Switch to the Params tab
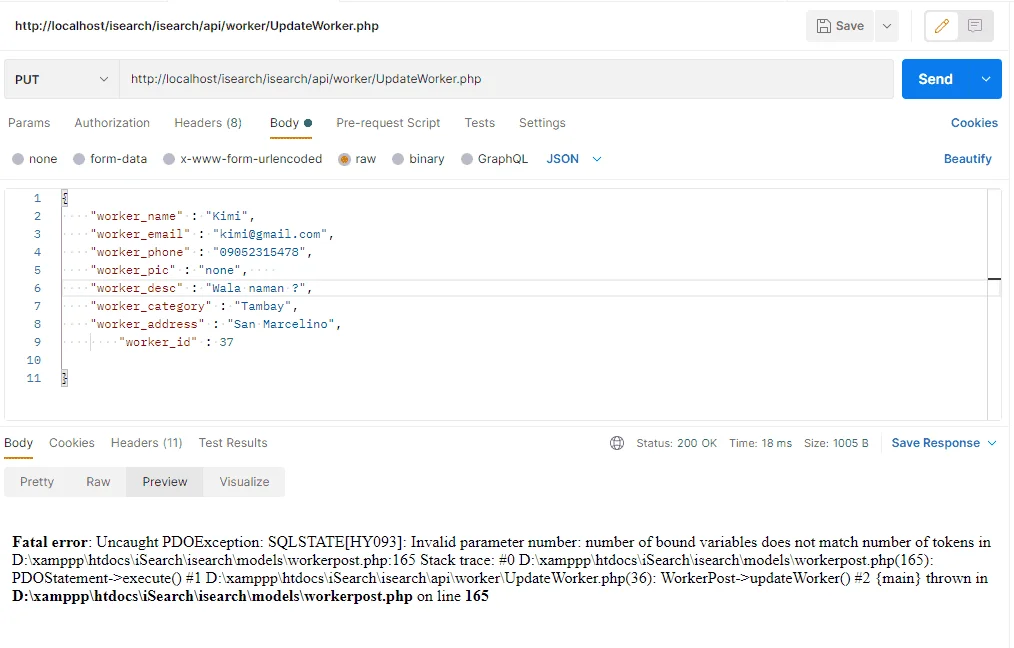This screenshot has height=648, width=1014. [x=29, y=123]
